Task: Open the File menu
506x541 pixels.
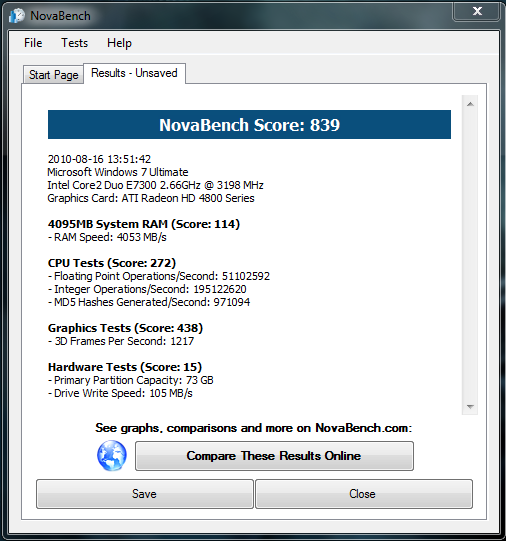Action: point(33,43)
